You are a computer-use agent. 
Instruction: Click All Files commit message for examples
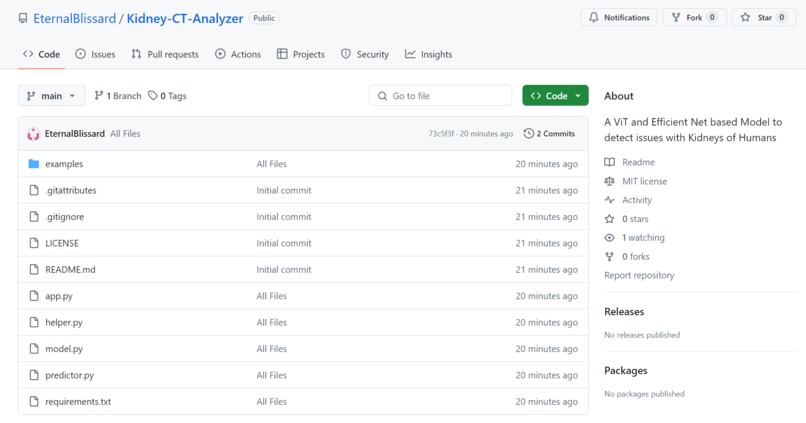pyautogui.click(x=271, y=164)
